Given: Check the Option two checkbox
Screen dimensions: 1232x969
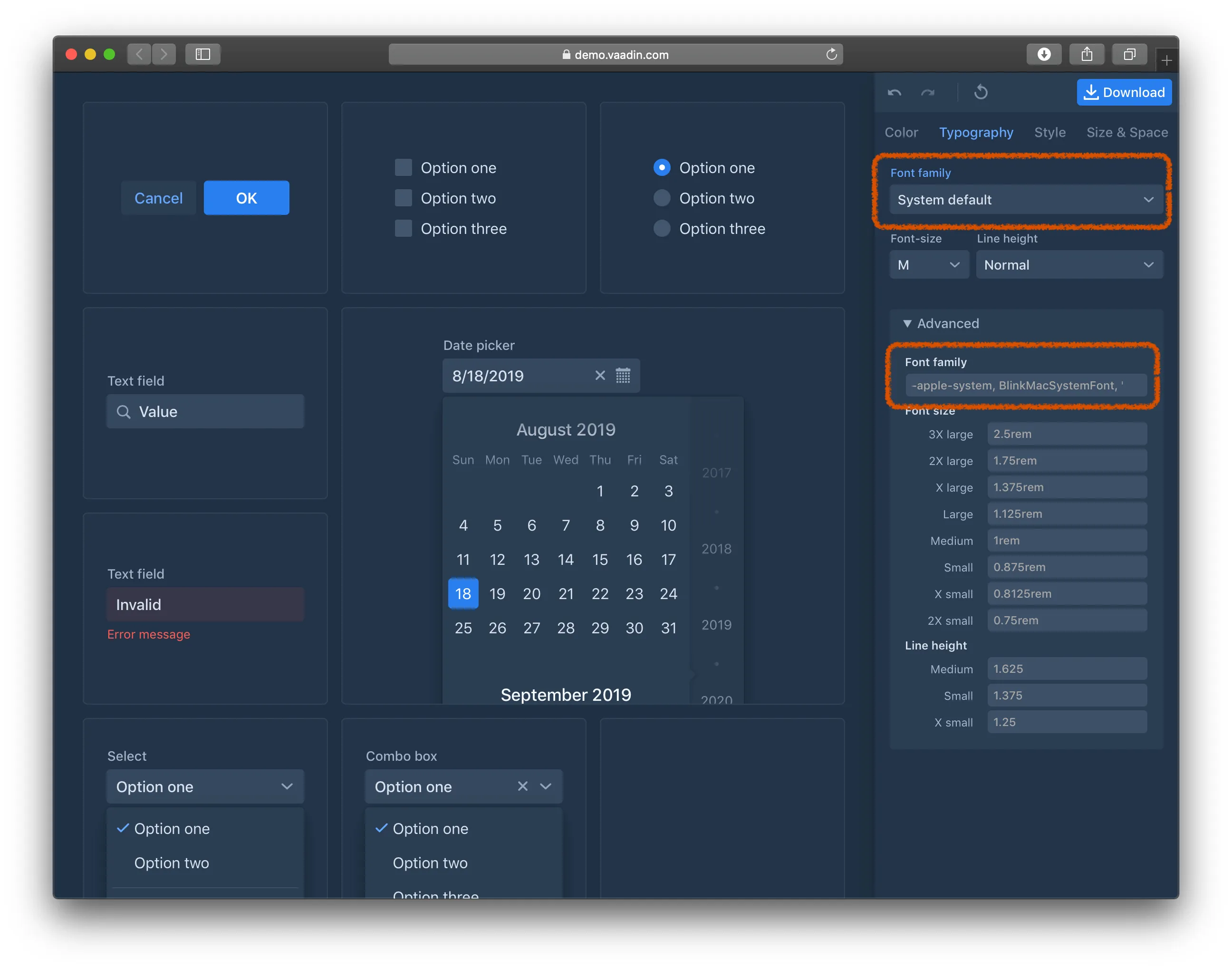Looking at the screenshot, I should [403, 198].
